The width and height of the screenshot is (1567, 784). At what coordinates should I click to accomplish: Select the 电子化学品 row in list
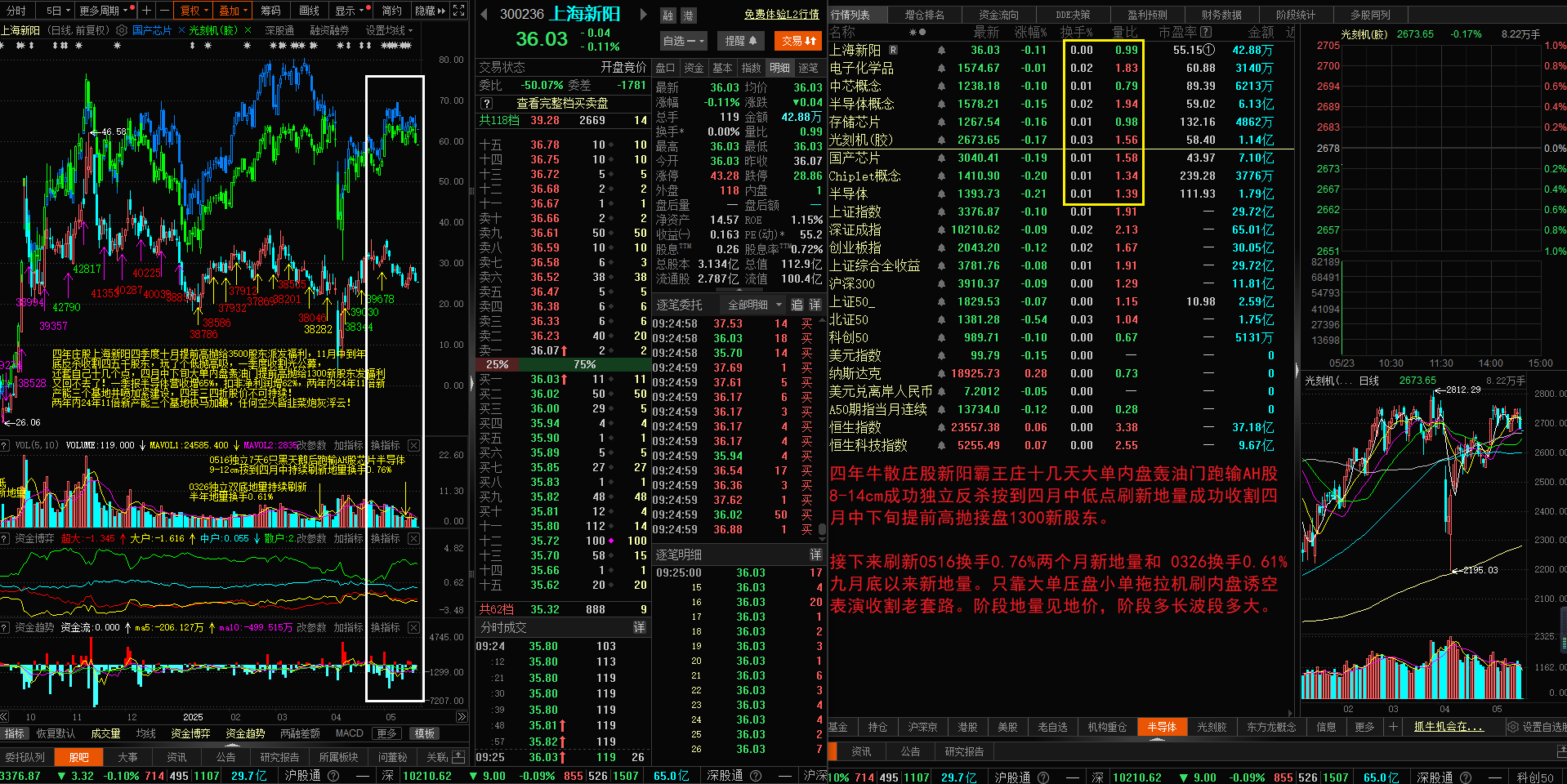1061,68
